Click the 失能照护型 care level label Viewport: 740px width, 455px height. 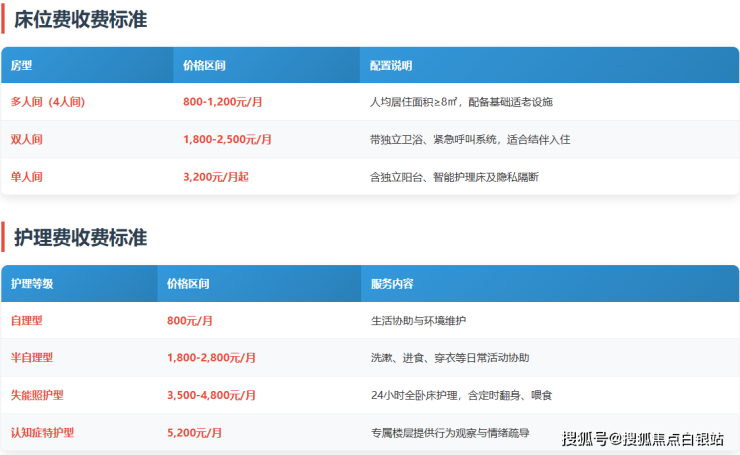coord(37,395)
